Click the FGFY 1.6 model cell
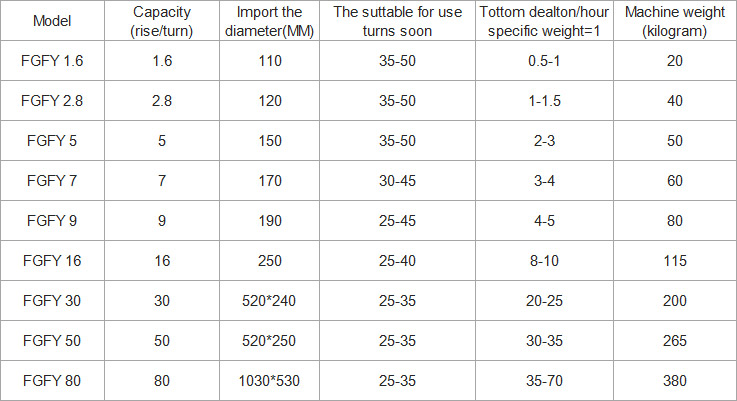The width and height of the screenshot is (737, 401). click(x=52, y=61)
